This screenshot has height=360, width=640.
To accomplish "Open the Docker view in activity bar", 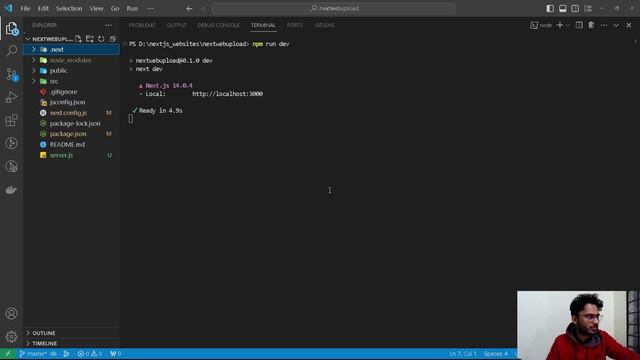I will point(11,190).
